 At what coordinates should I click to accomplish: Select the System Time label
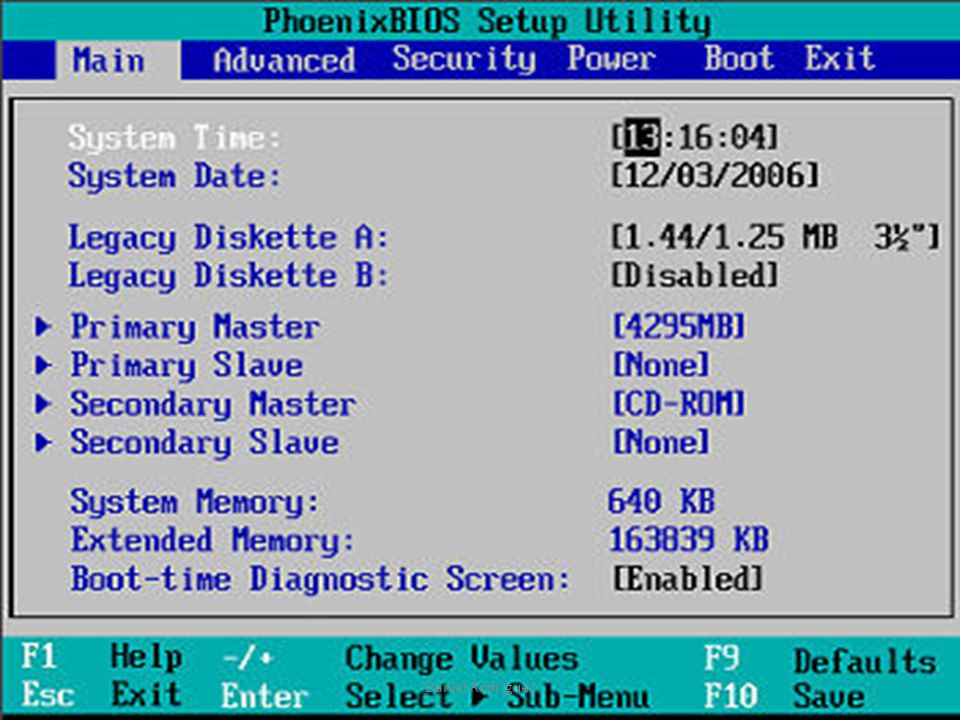(174, 137)
